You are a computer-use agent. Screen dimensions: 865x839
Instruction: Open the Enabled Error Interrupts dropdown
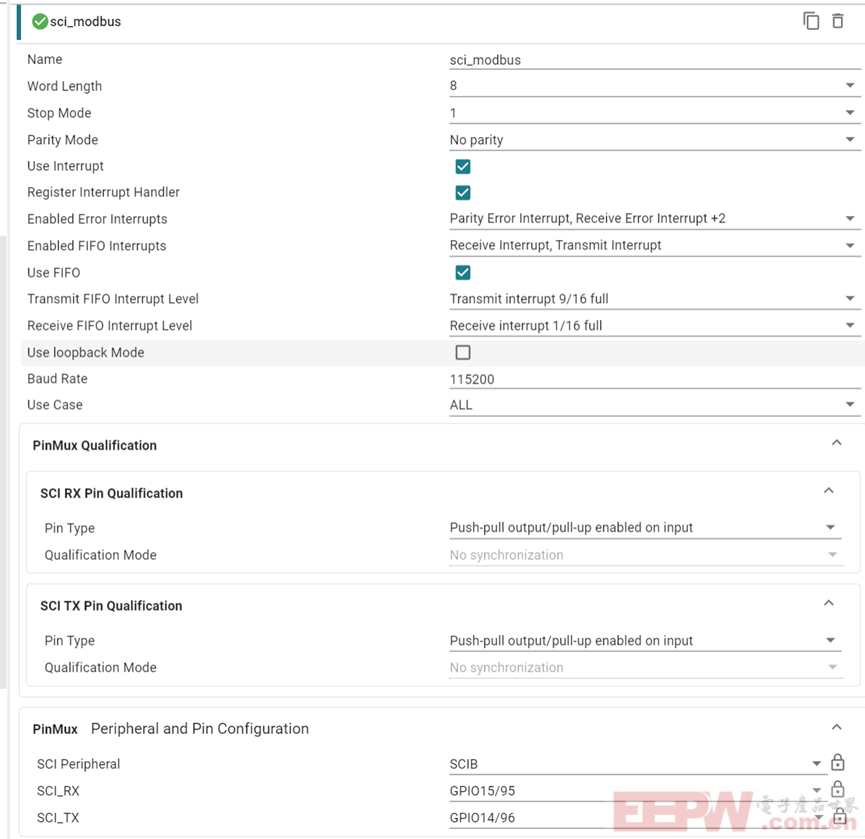654,218
